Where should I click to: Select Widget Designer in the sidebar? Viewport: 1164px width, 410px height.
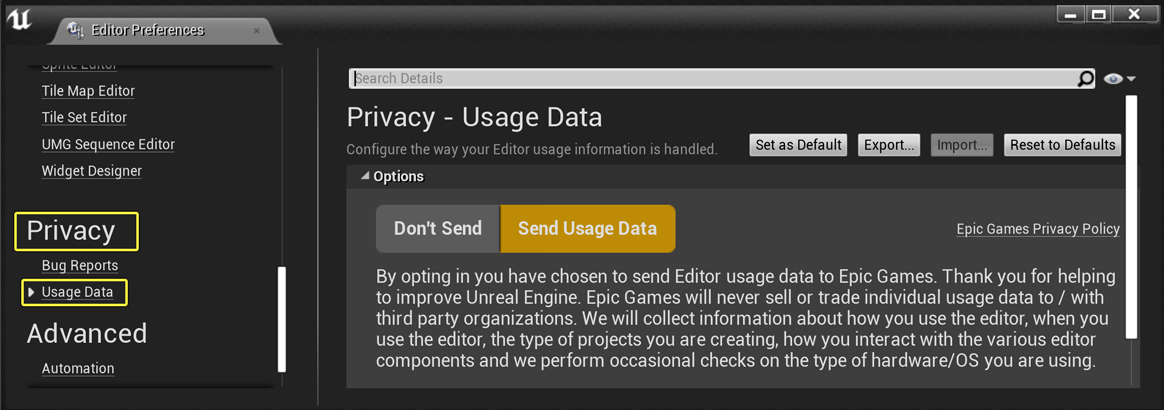pos(91,171)
